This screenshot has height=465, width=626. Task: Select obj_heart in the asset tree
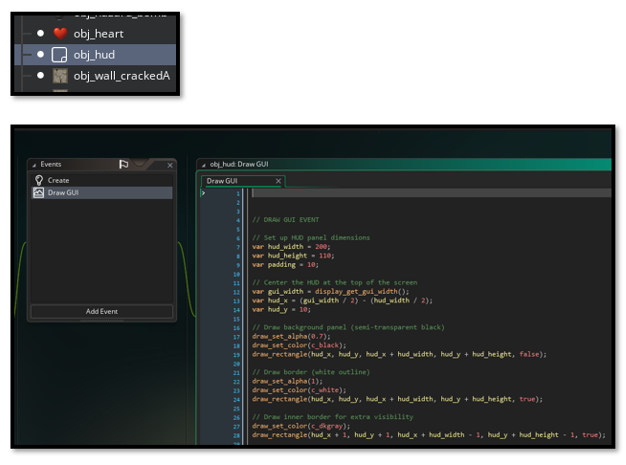tap(98, 34)
